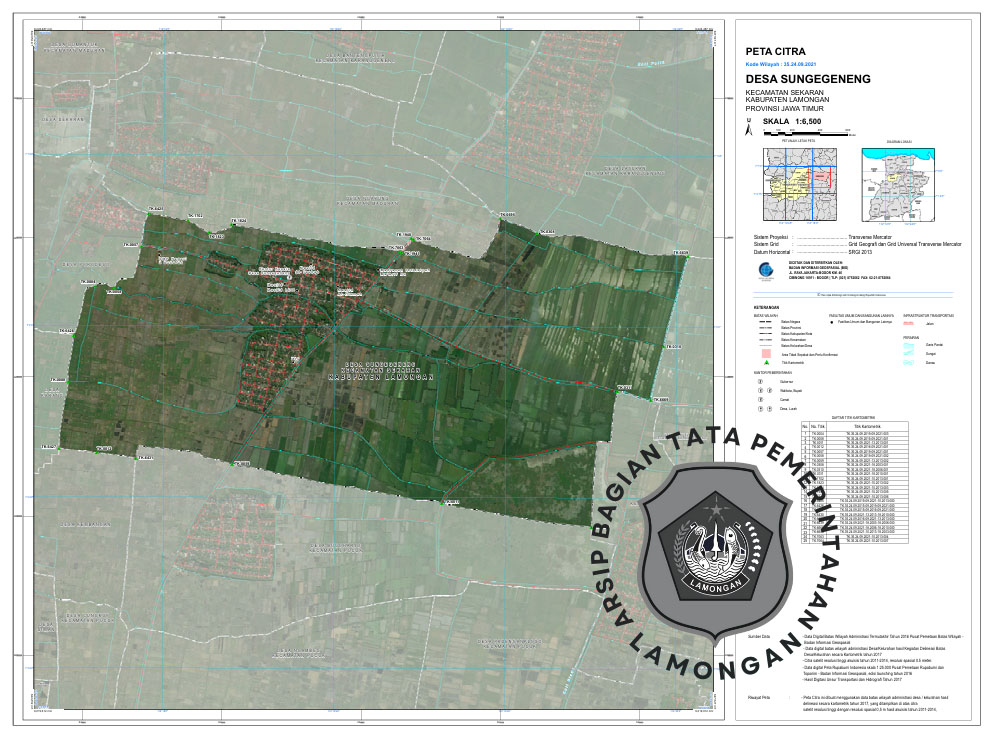Click the Petunjuk Letak Peta index map
Screen dimensions: 995x739
point(799,183)
